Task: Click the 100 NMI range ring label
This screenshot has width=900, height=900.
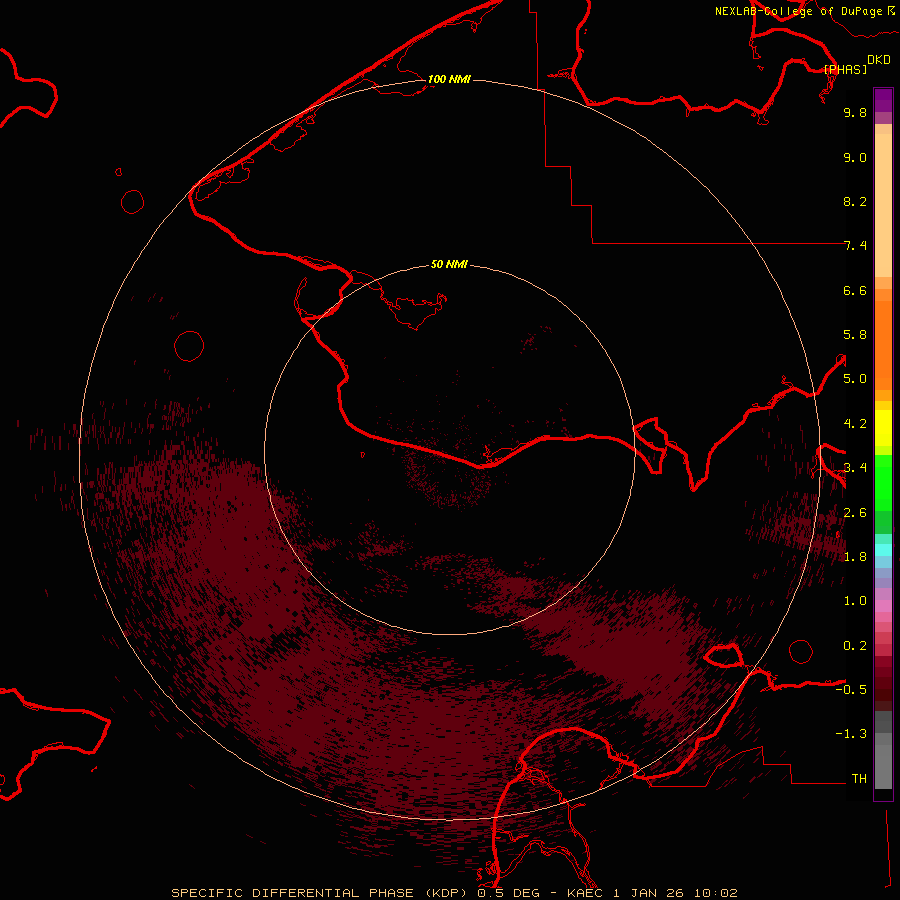Action: pos(449,79)
